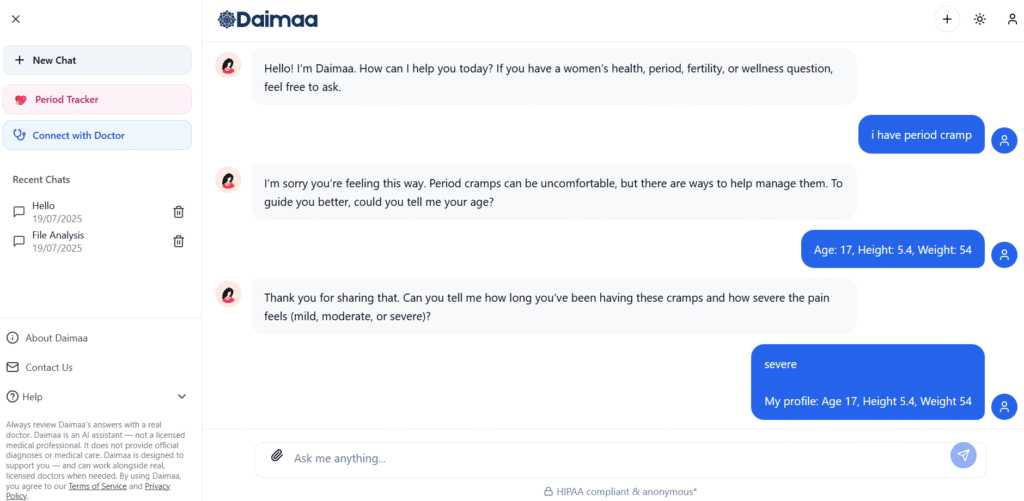Toggle light/dark theme with sun icon
Image resolution: width=1024 pixels, height=501 pixels.
pos(980,19)
